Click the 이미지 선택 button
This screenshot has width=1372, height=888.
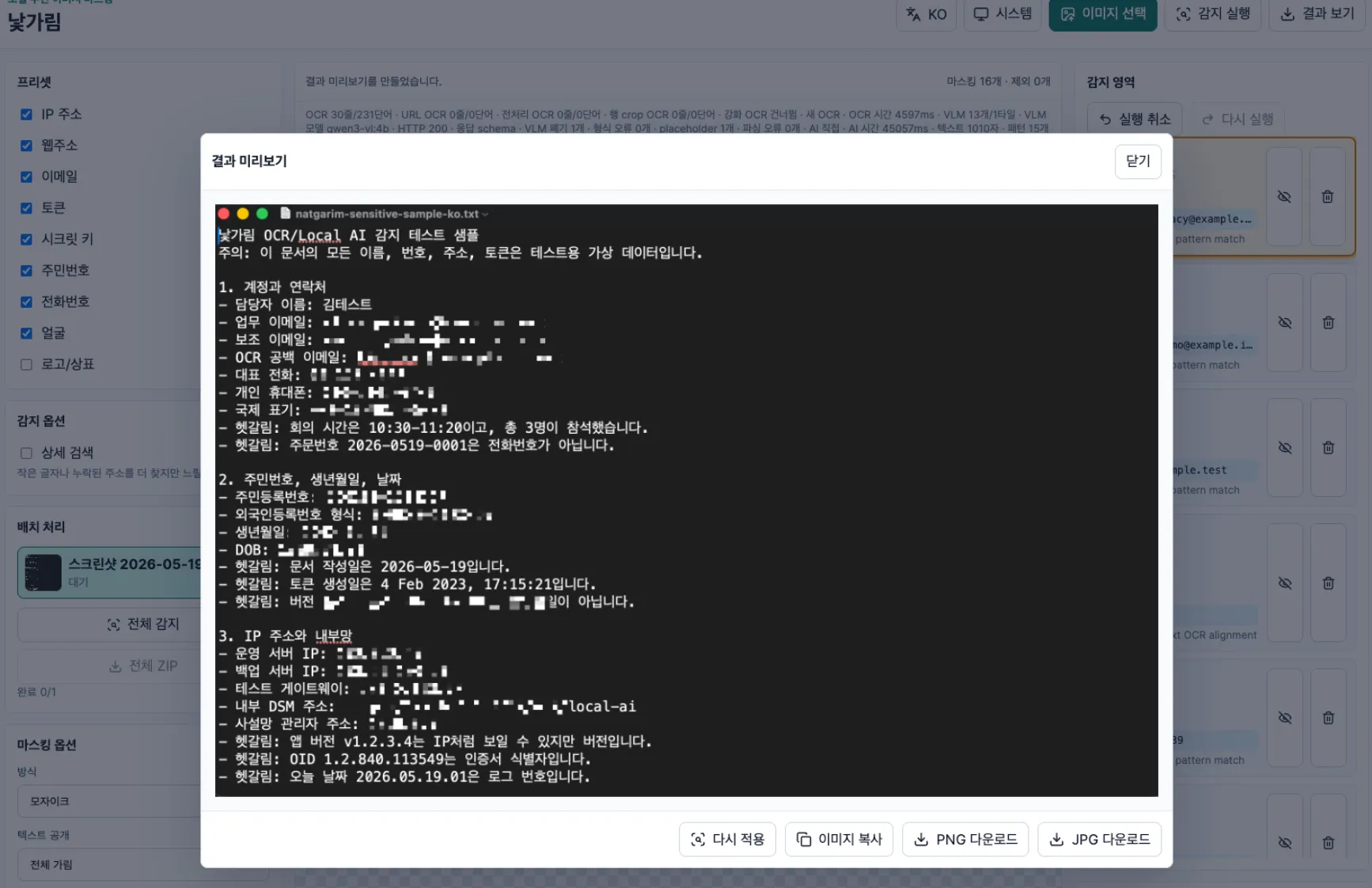1103,14
